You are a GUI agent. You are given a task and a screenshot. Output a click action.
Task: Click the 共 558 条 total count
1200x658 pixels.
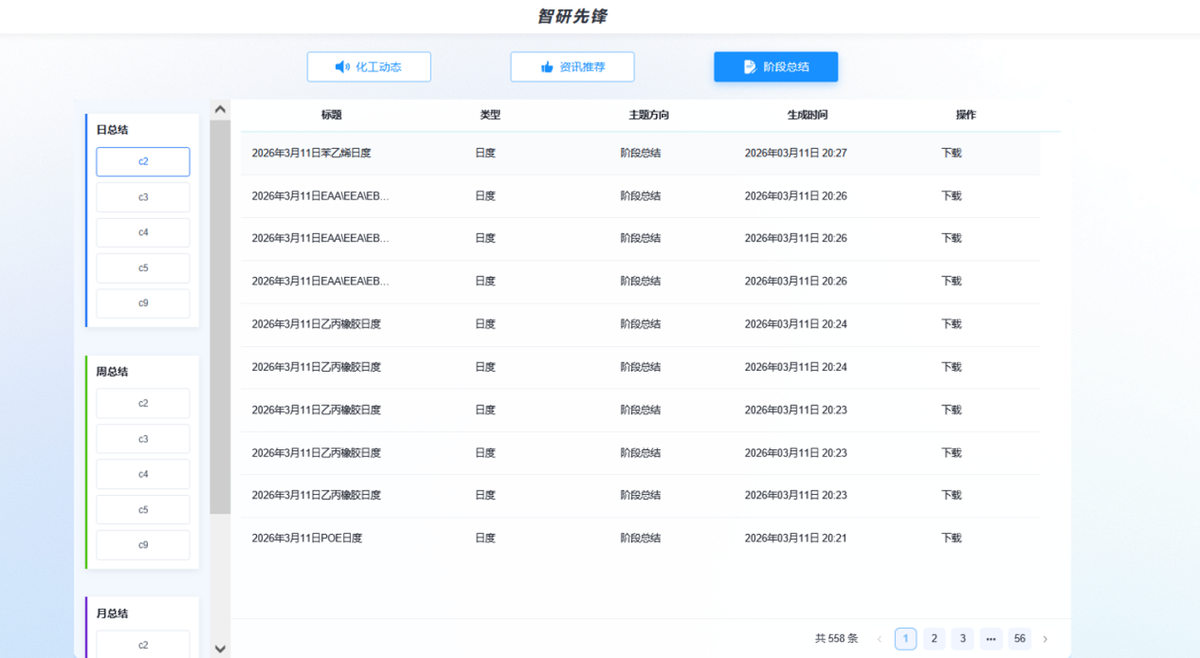[x=837, y=639]
